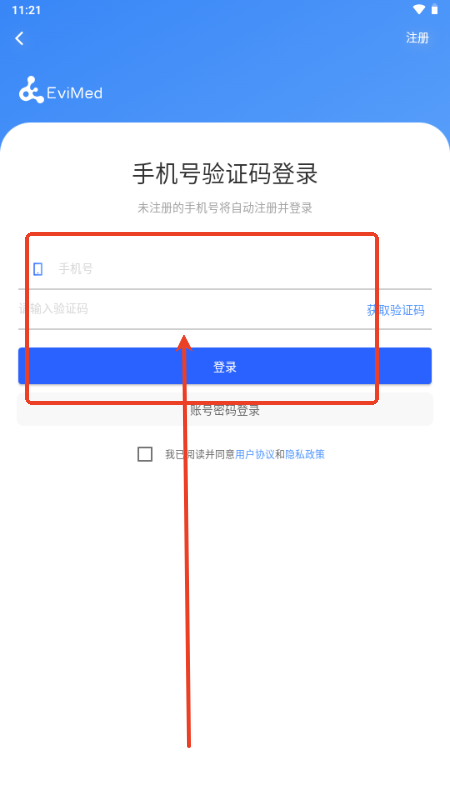Request a code via 获取验证码
450x800 pixels.
pos(395,310)
